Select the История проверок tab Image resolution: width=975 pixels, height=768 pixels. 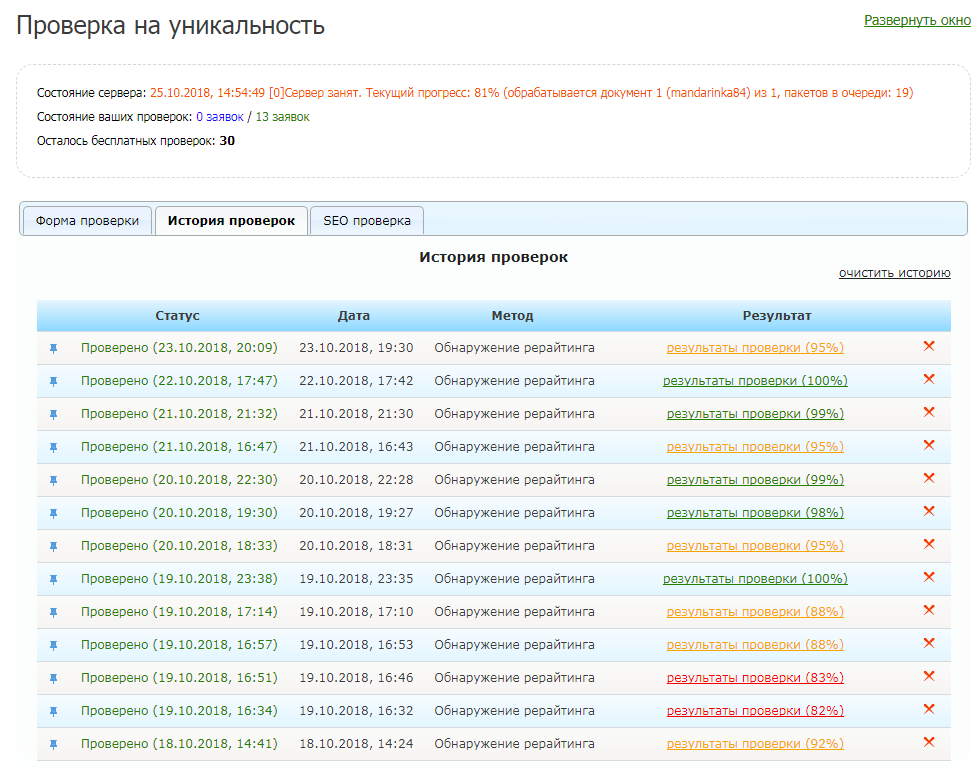click(231, 221)
